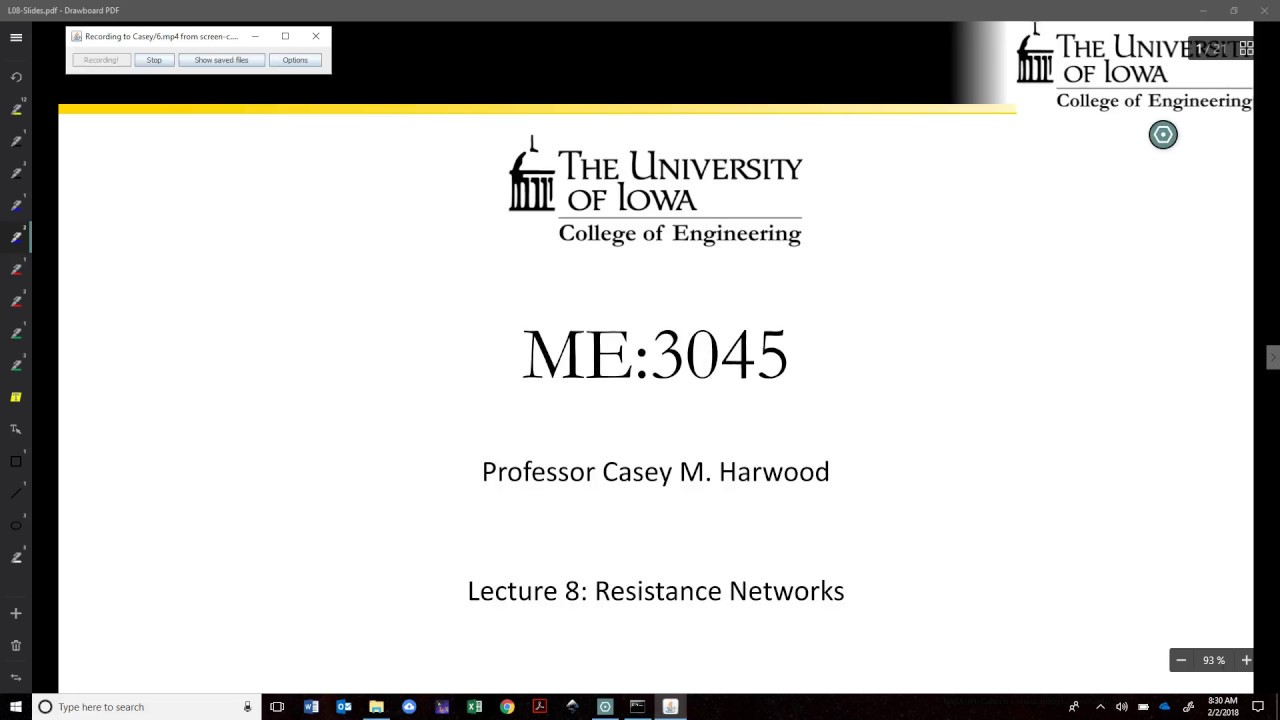Open the command prompt taskbar icon
Image resolution: width=1280 pixels, height=720 pixels.
[x=637, y=707]
